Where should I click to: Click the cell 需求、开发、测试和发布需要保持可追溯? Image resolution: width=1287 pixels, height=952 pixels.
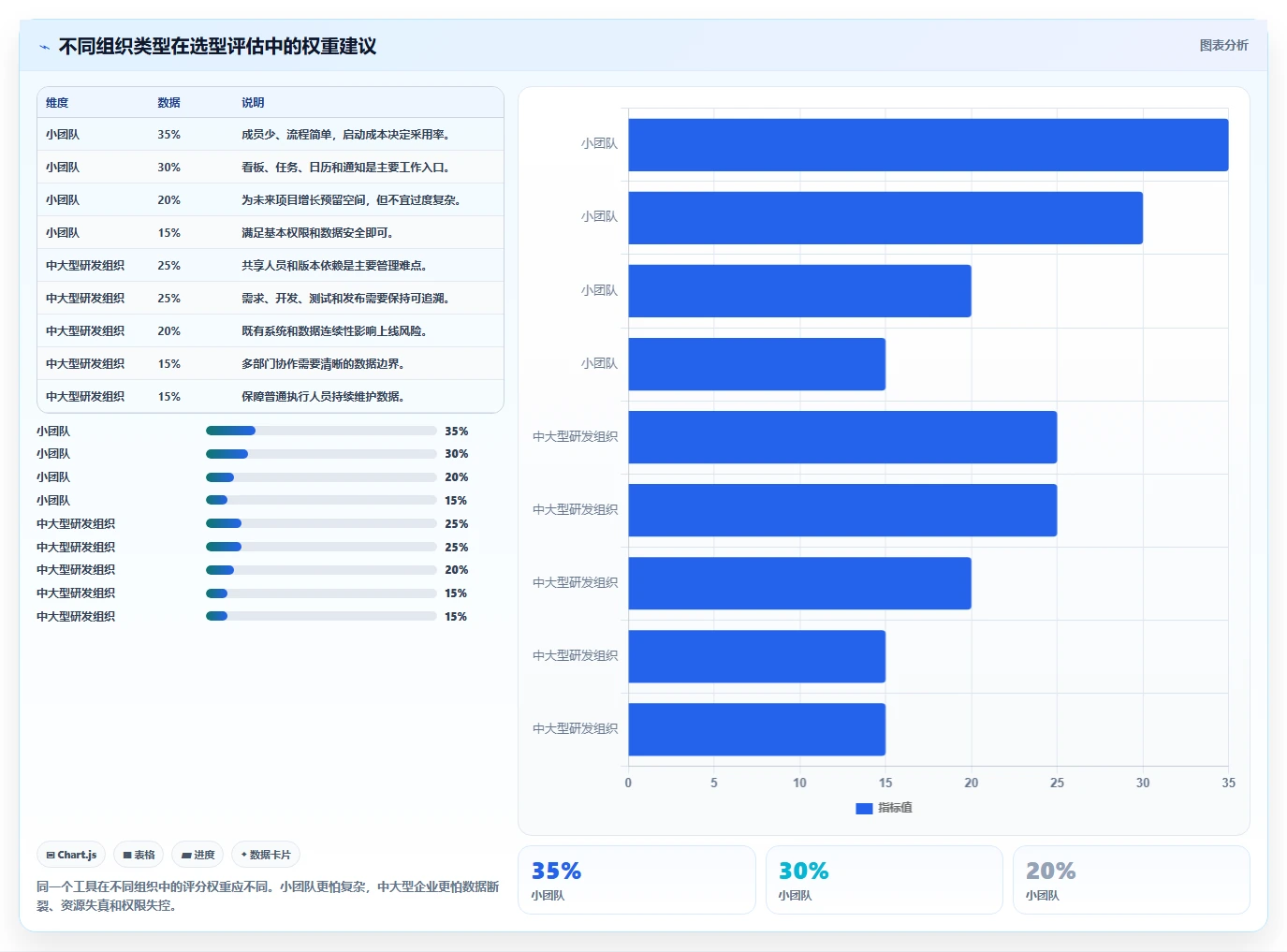[x=347, y=299]
